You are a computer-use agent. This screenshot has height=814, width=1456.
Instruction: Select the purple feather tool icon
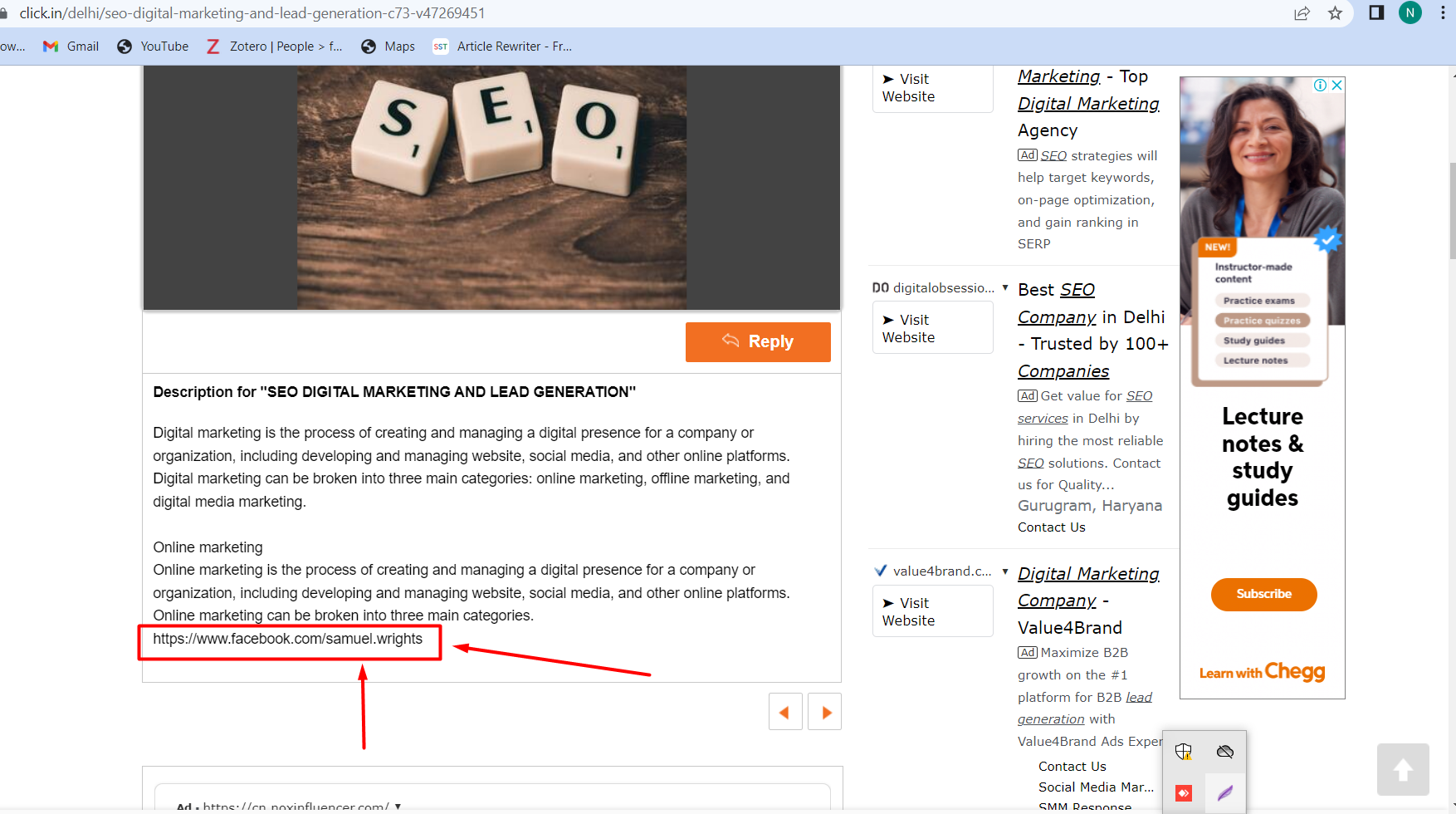[1225, 792]
